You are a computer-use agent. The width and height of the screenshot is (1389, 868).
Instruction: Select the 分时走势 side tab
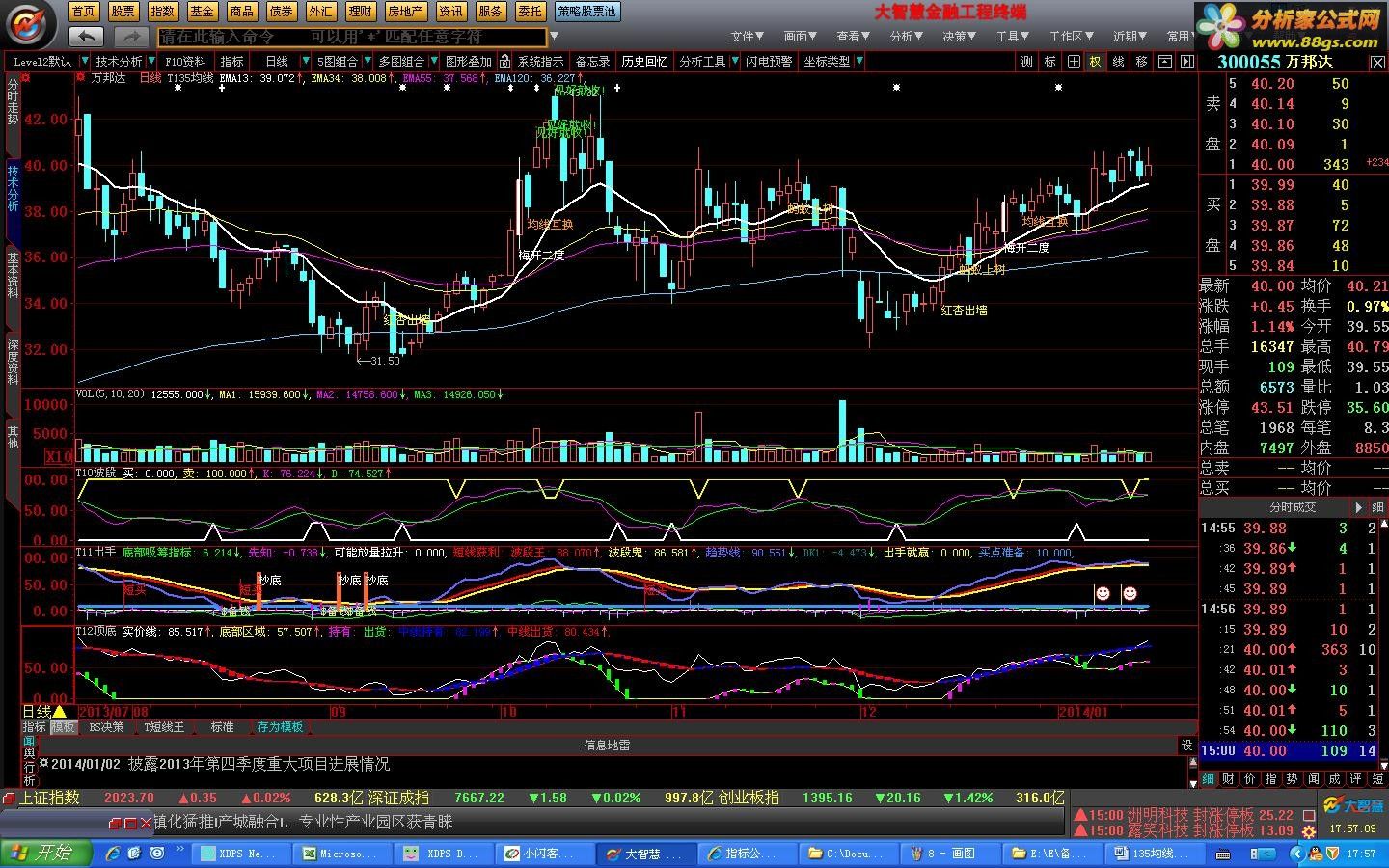pyautogui.click(x=13, y=101)
